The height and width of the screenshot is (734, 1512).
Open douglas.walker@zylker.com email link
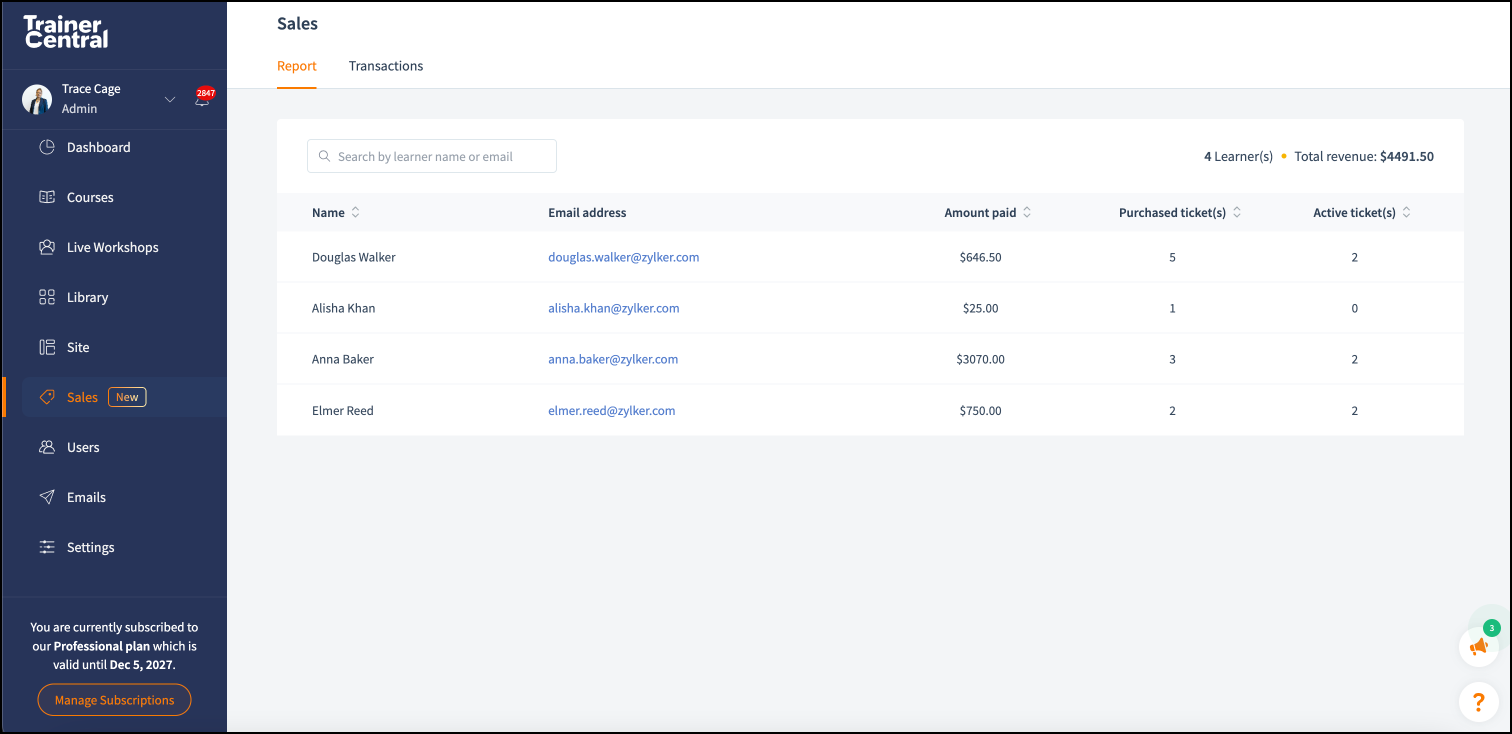624,257
